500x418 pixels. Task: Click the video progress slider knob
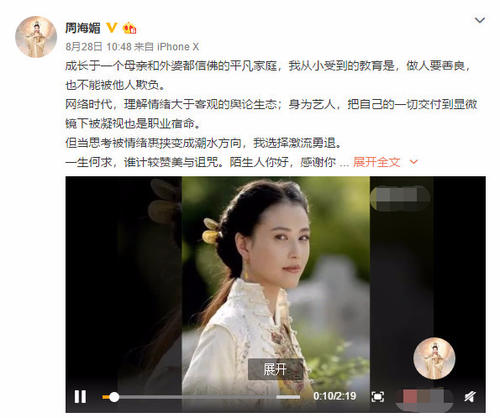pyautogui.click(x=114, y=397)
